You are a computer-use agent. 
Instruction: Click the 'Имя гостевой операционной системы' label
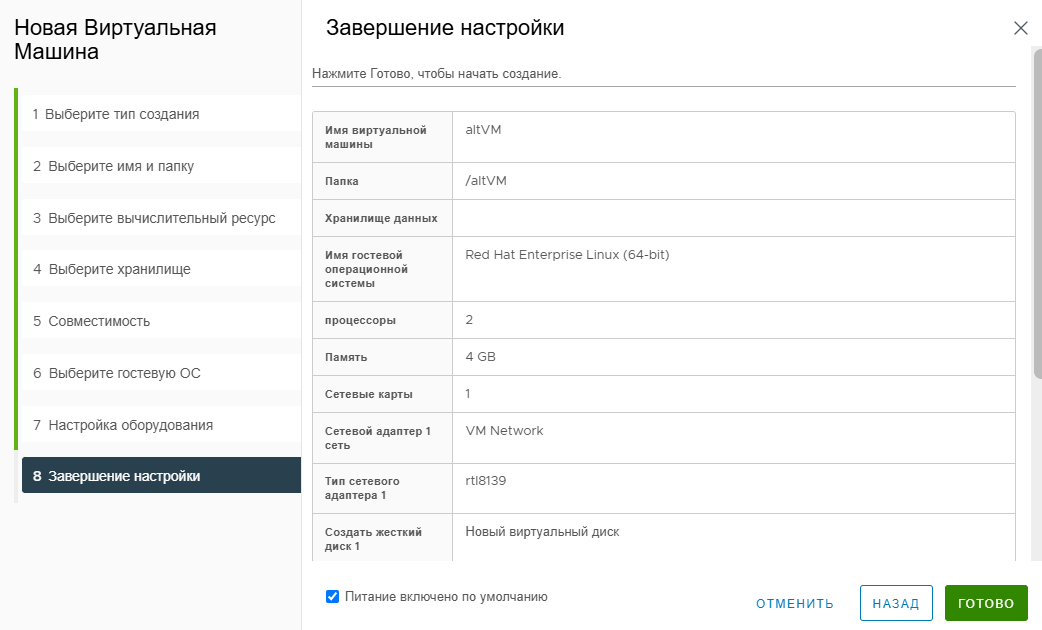(x=366, y=268)
